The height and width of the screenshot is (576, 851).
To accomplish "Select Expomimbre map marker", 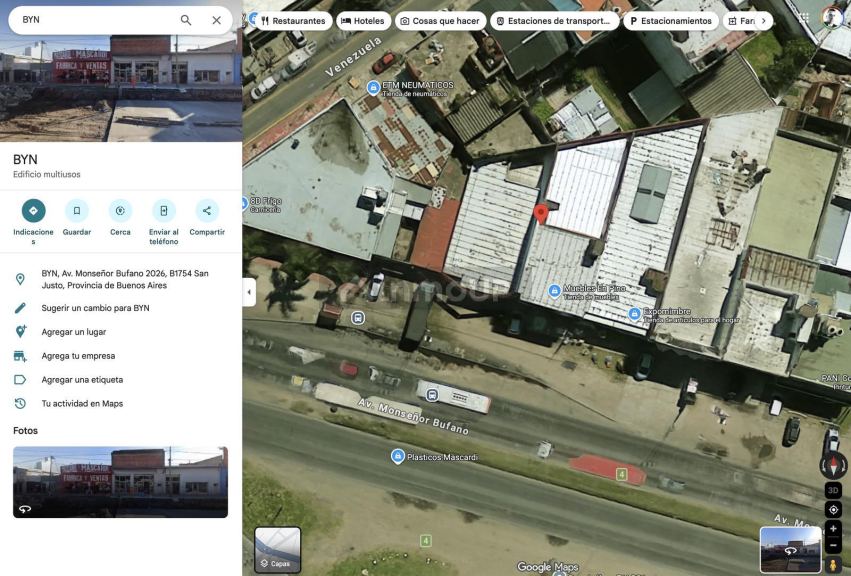I will [x=634, y=313].
